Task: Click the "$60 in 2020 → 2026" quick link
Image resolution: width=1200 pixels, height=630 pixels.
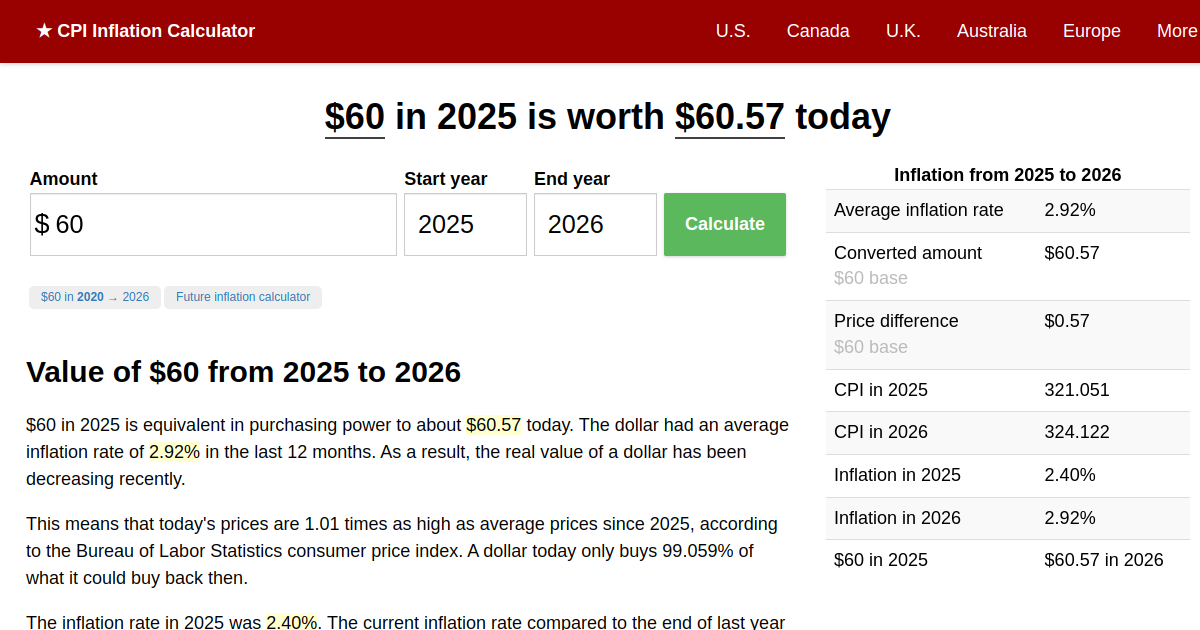Action: [x=94, y=297]
